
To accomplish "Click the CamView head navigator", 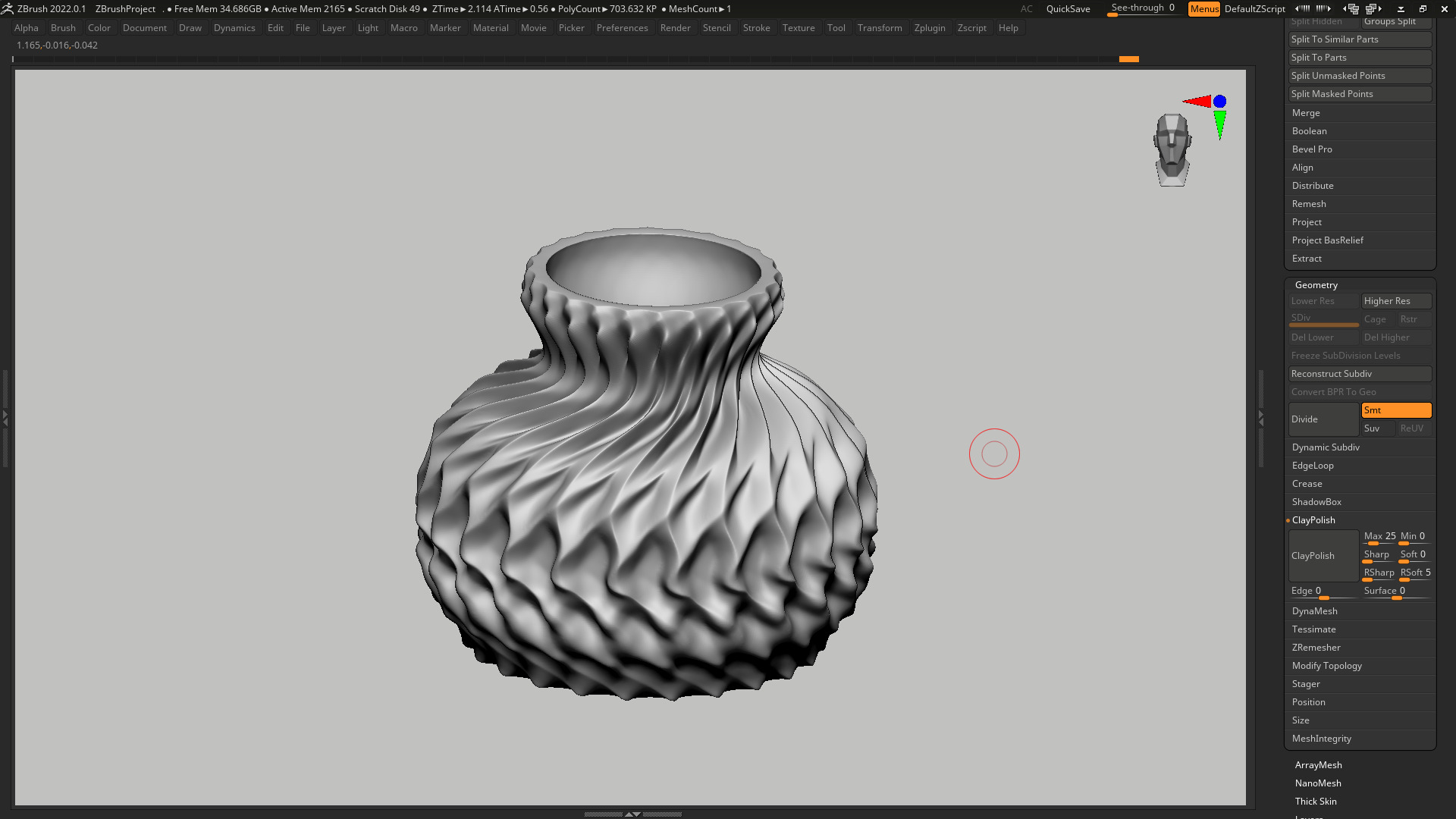I will point(1172,149).
